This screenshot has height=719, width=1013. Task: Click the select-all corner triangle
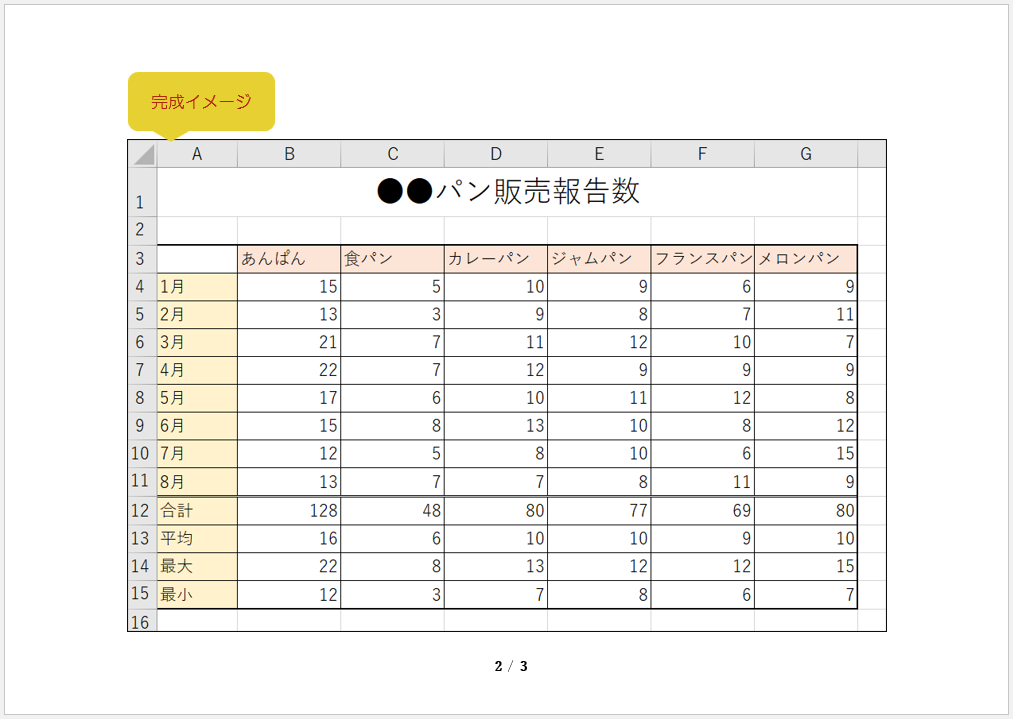pos(143,154)
